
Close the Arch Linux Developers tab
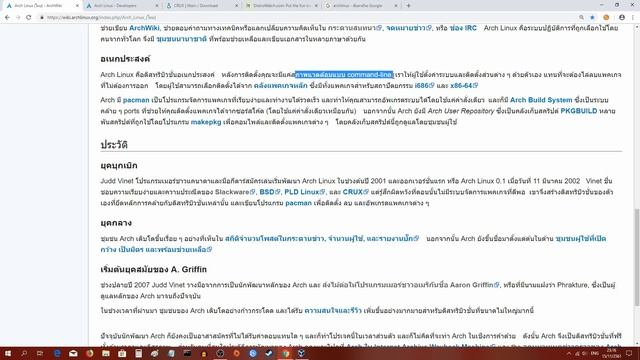point(157,6)
